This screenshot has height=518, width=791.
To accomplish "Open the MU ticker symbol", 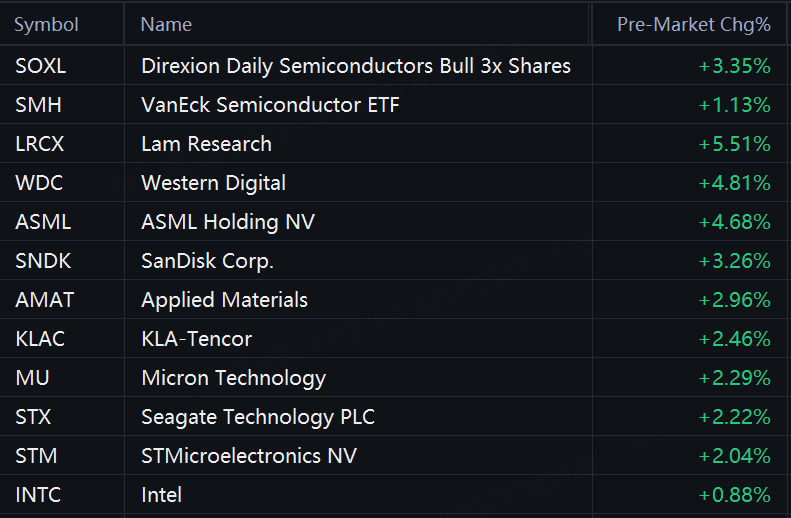I will coord(32,378).
